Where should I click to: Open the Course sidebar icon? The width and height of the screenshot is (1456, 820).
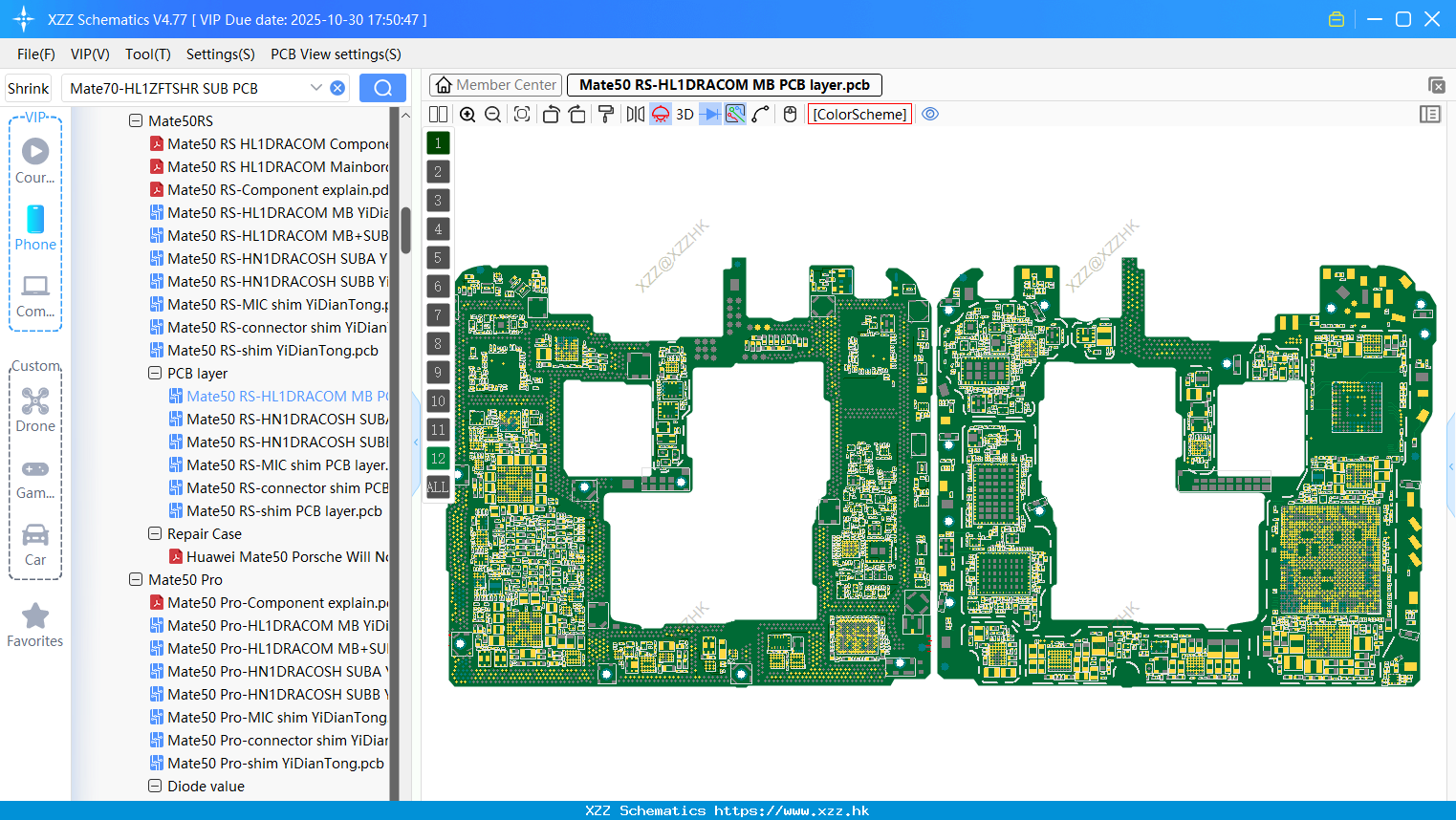click(x=35, y=161)
